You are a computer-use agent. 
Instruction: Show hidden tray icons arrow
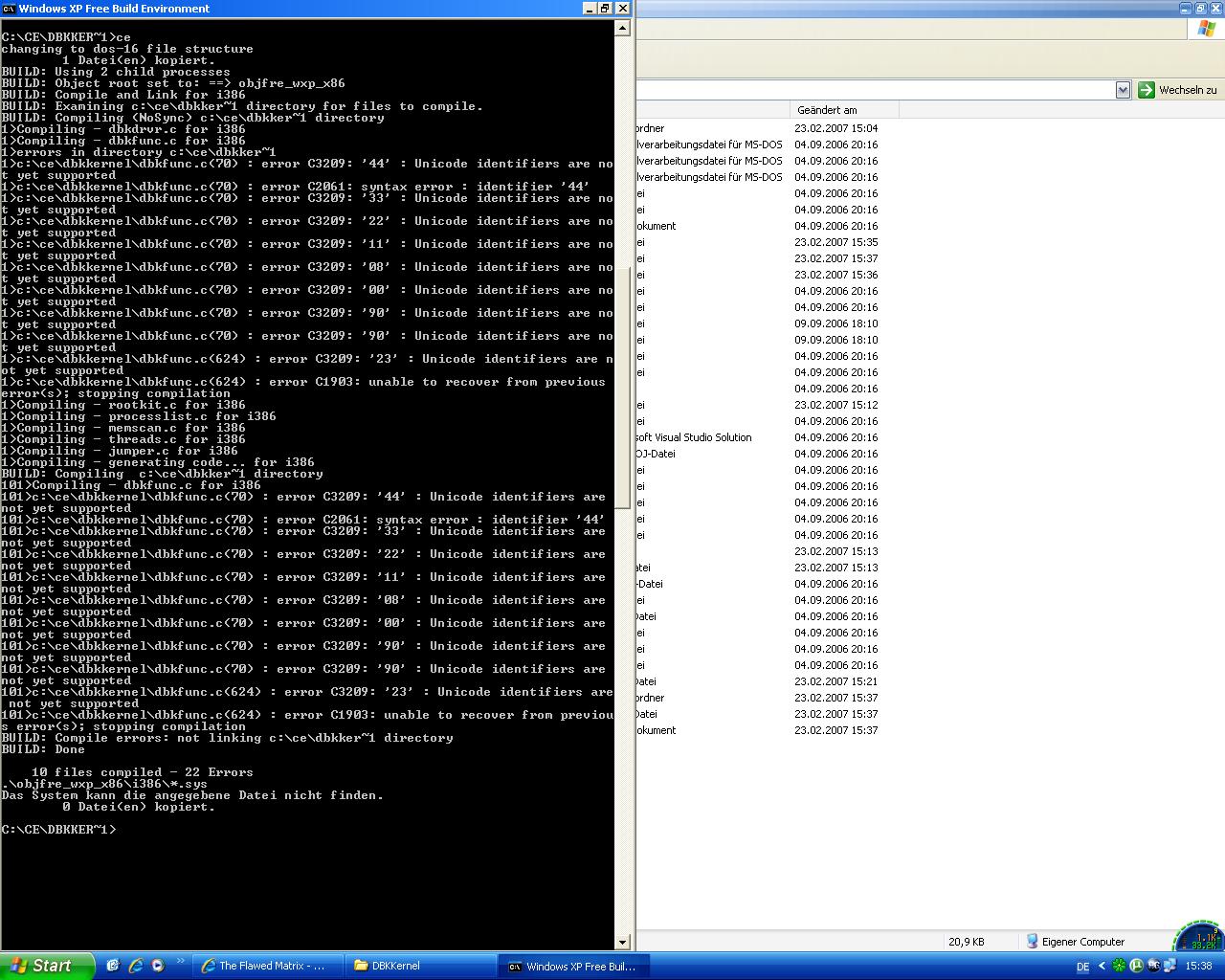pyautogui.click(x=1102, y=967)
